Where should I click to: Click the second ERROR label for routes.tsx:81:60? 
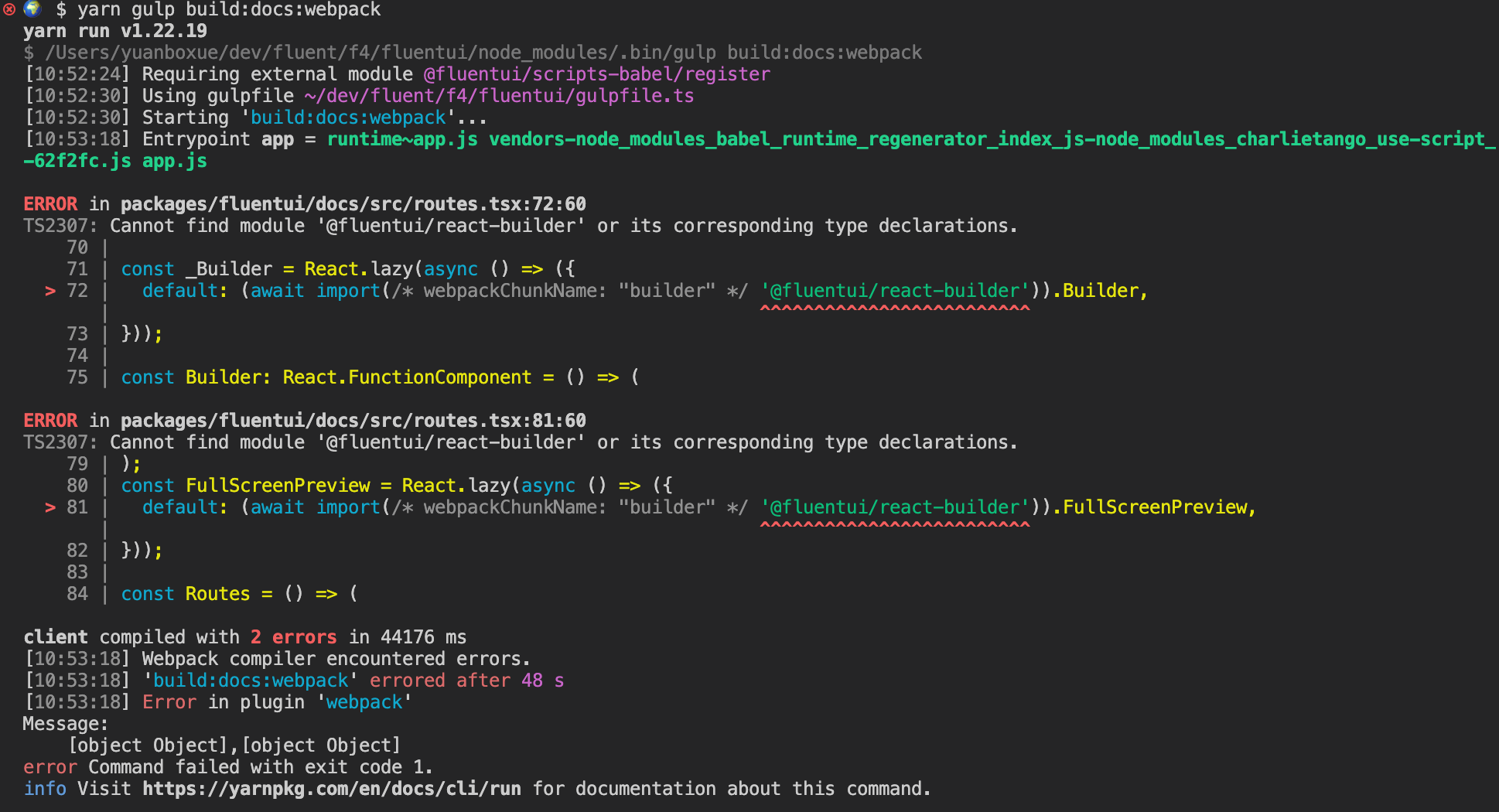point(50,420)
